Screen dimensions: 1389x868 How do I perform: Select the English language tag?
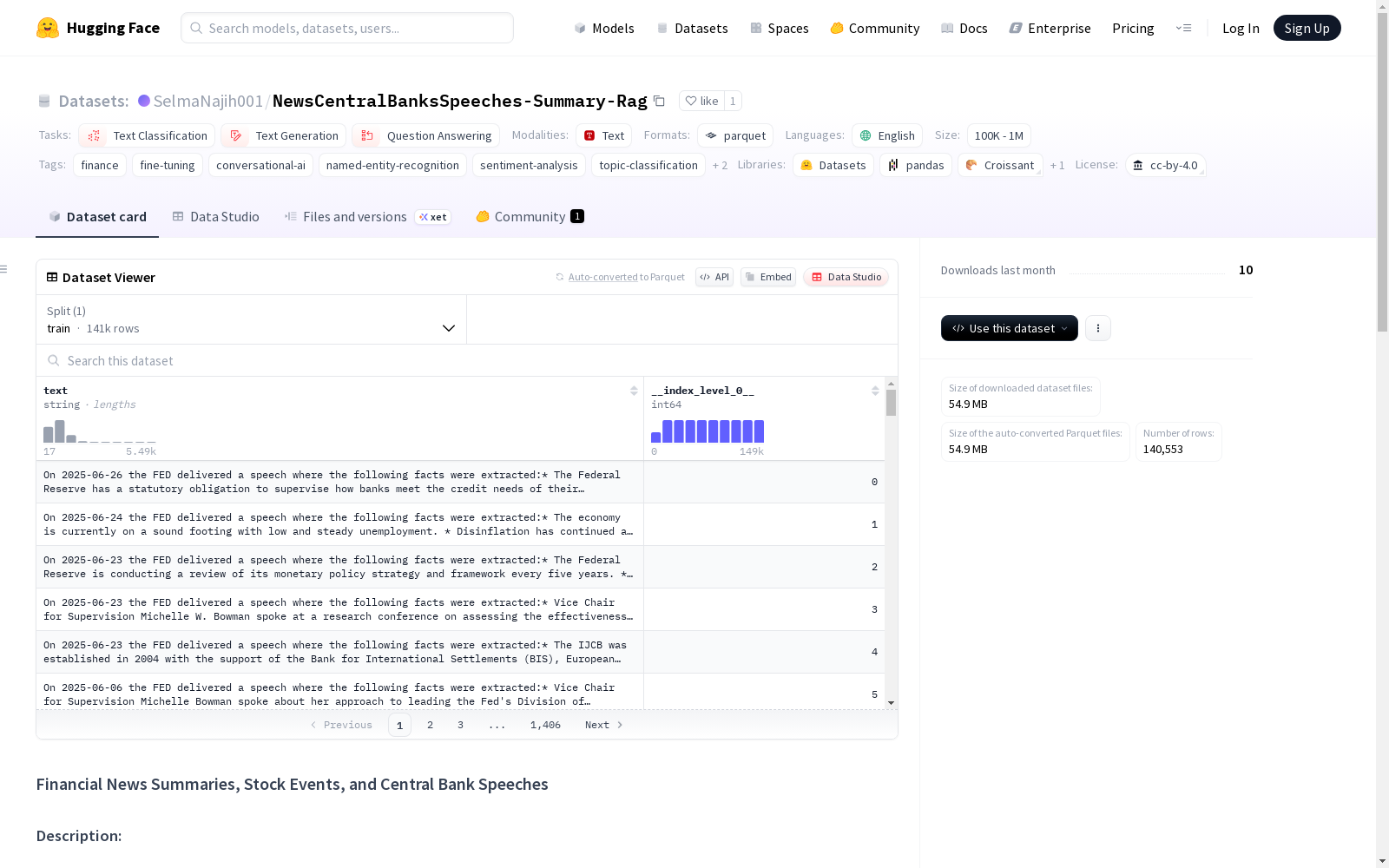pyautogui.click(x=887, y=135)
